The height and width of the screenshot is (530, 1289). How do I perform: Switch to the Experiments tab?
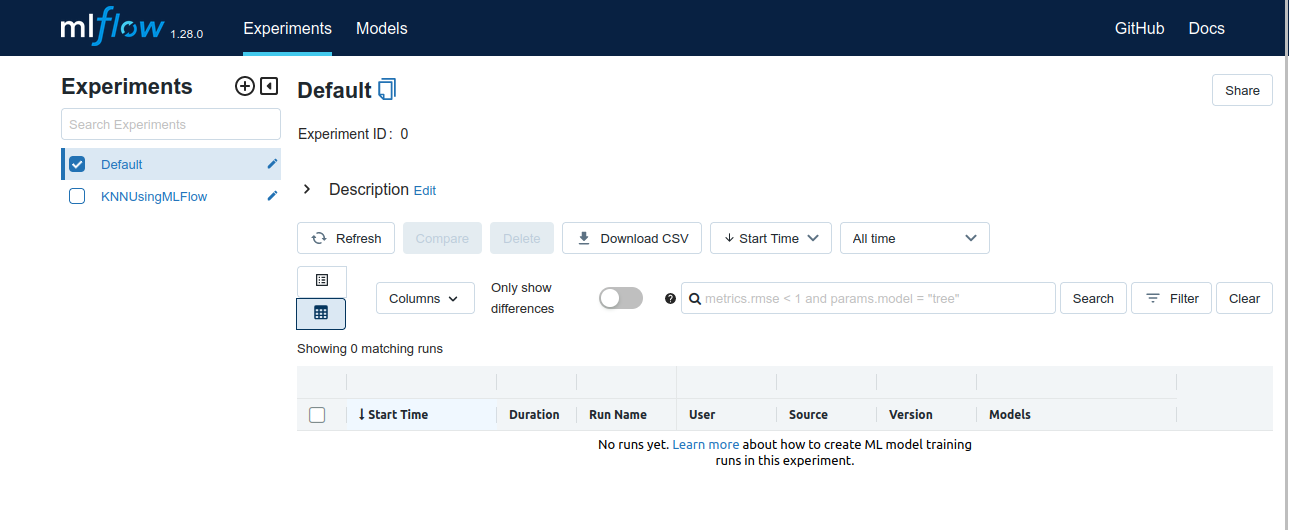click(288, 28)
